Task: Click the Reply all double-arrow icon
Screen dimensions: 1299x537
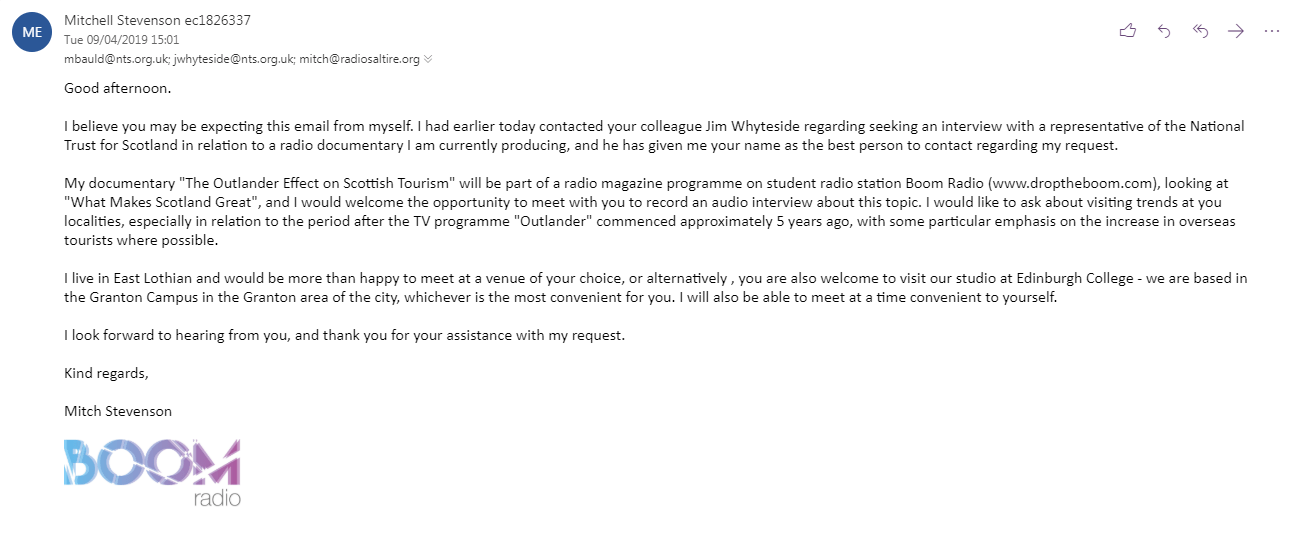Action: [x=1201, y=31]
